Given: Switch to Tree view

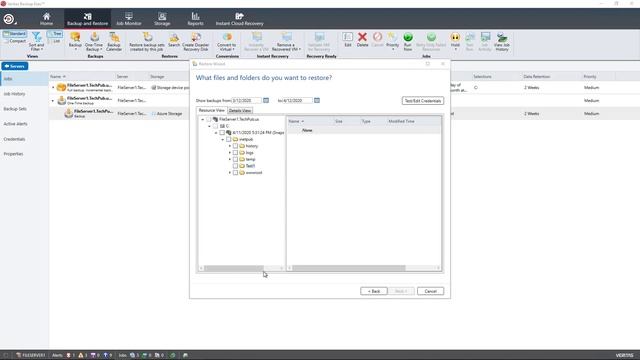Looking at the screenshot, I should pyautogui.click(x=55, y=34).
